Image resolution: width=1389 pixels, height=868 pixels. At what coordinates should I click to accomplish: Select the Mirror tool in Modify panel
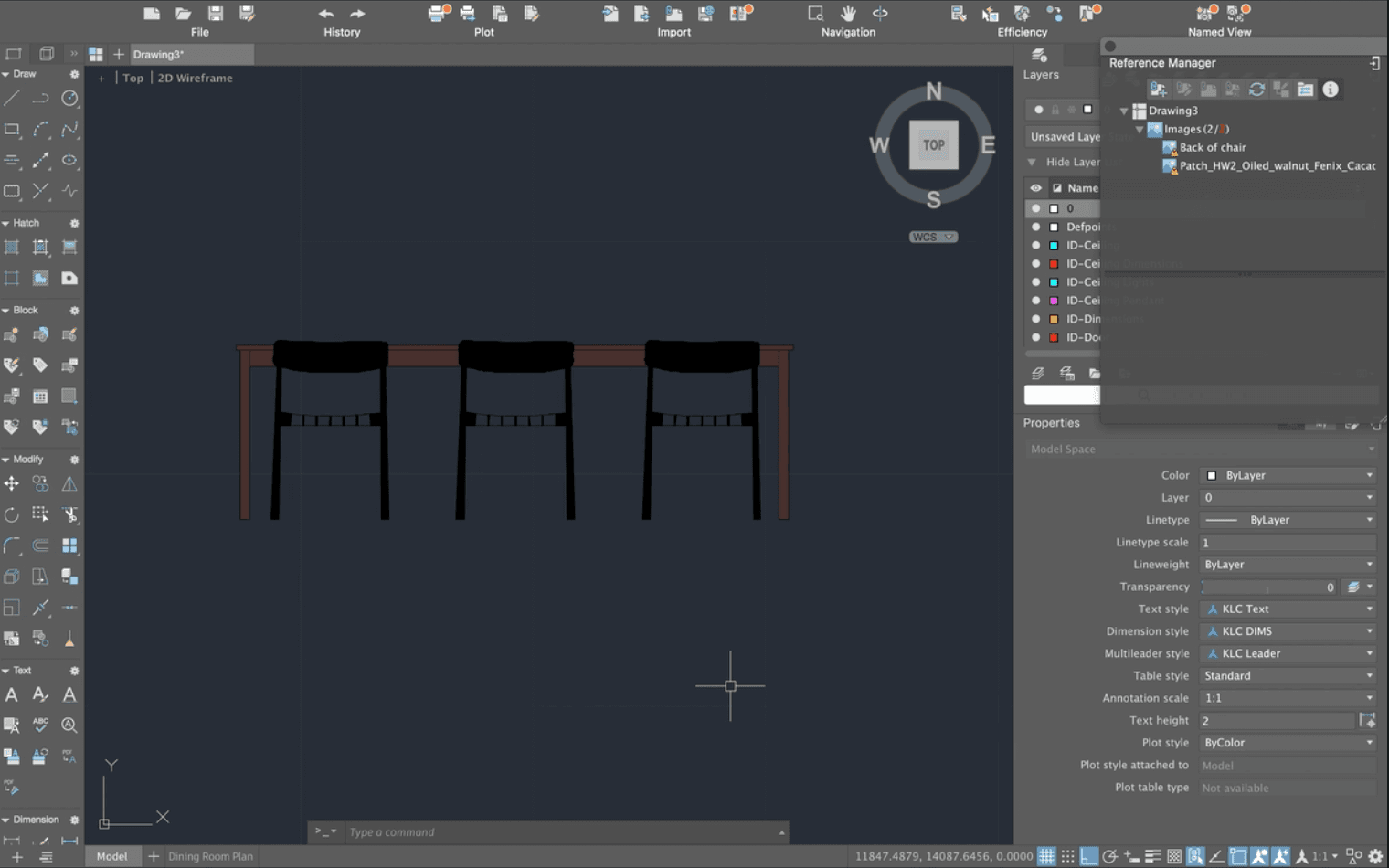click(69, 483)
